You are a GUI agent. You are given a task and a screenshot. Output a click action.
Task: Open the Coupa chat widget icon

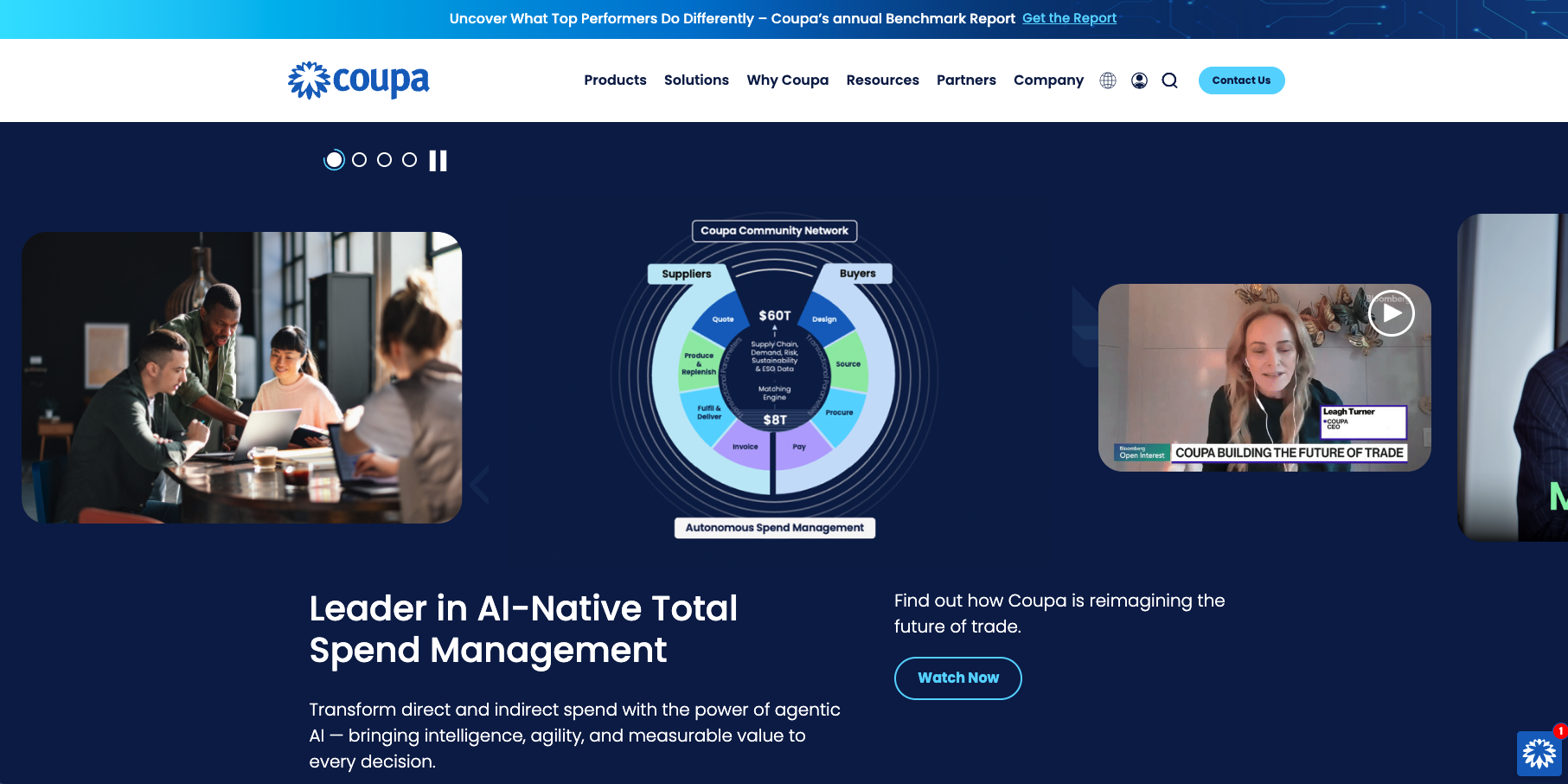click(1539, 753)
